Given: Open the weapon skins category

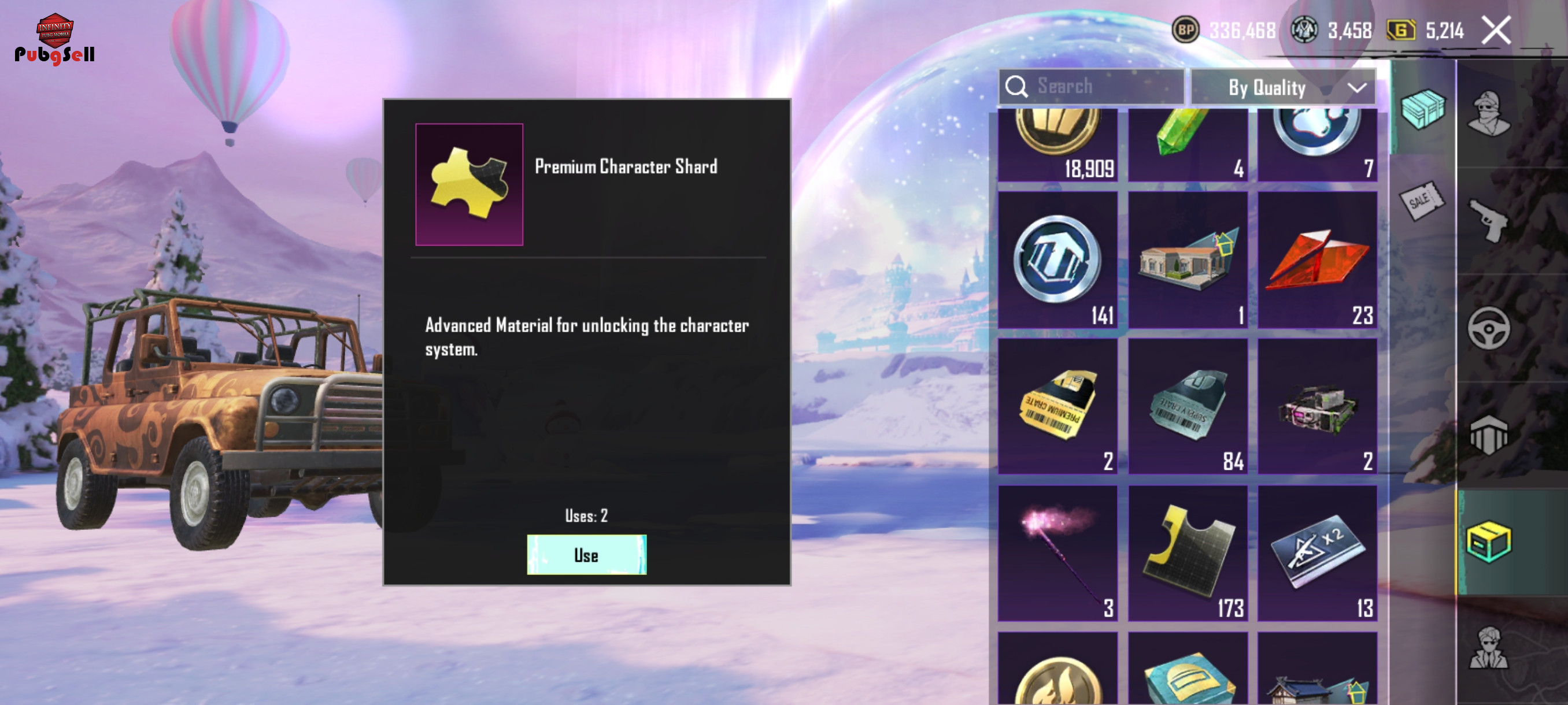Looking at the screenshot, I should pos(1488,220).
